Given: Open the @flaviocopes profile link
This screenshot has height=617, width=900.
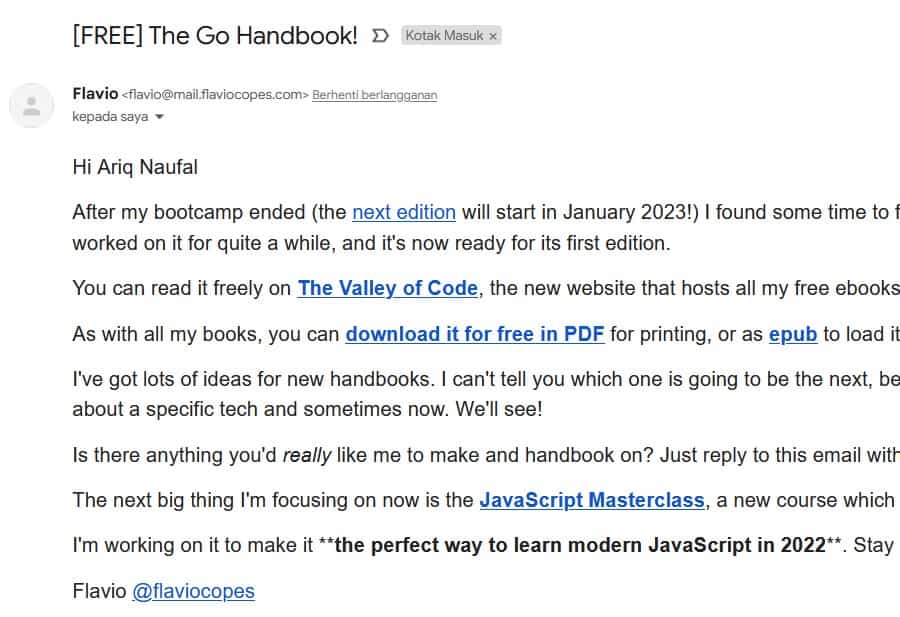Looking at the screenshot, I should coord(193,591).
